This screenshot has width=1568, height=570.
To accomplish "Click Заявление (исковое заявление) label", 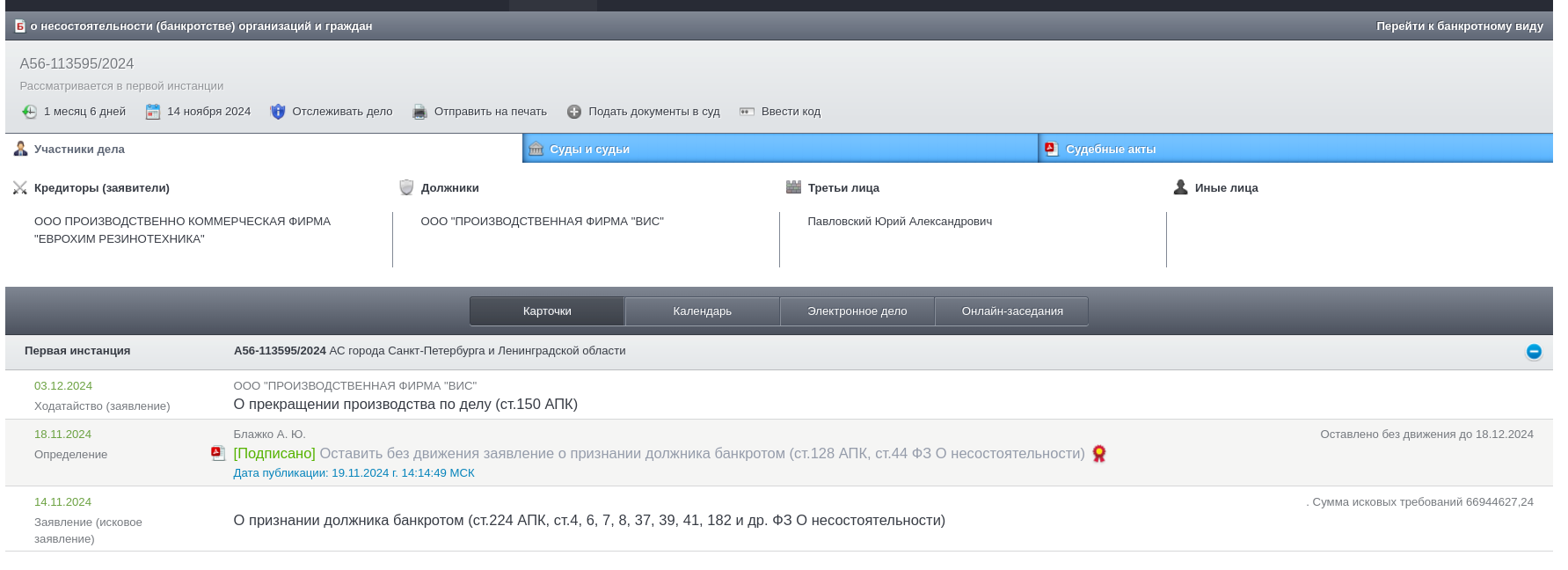I will click(x=88, y=530).
